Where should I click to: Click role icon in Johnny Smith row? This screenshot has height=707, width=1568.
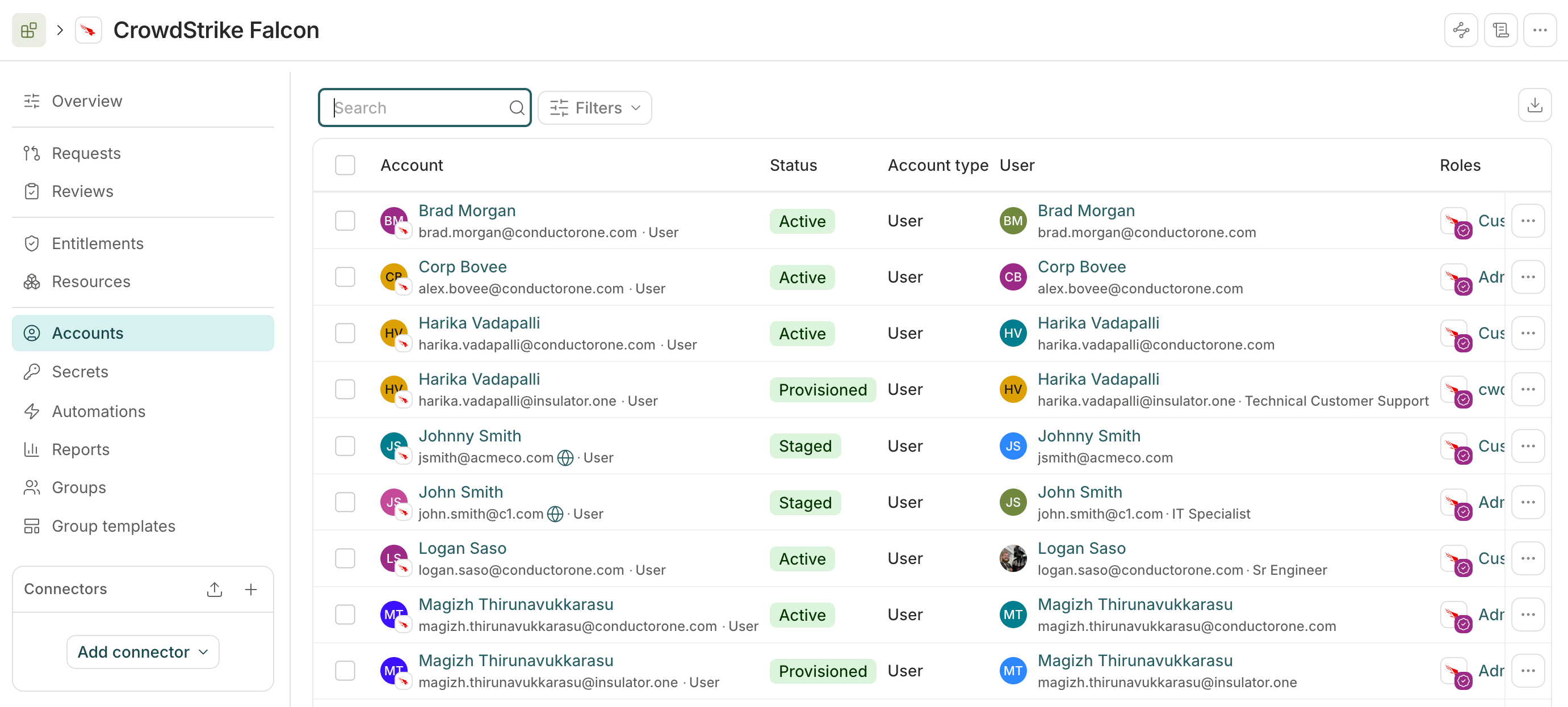click(1456, 448)
